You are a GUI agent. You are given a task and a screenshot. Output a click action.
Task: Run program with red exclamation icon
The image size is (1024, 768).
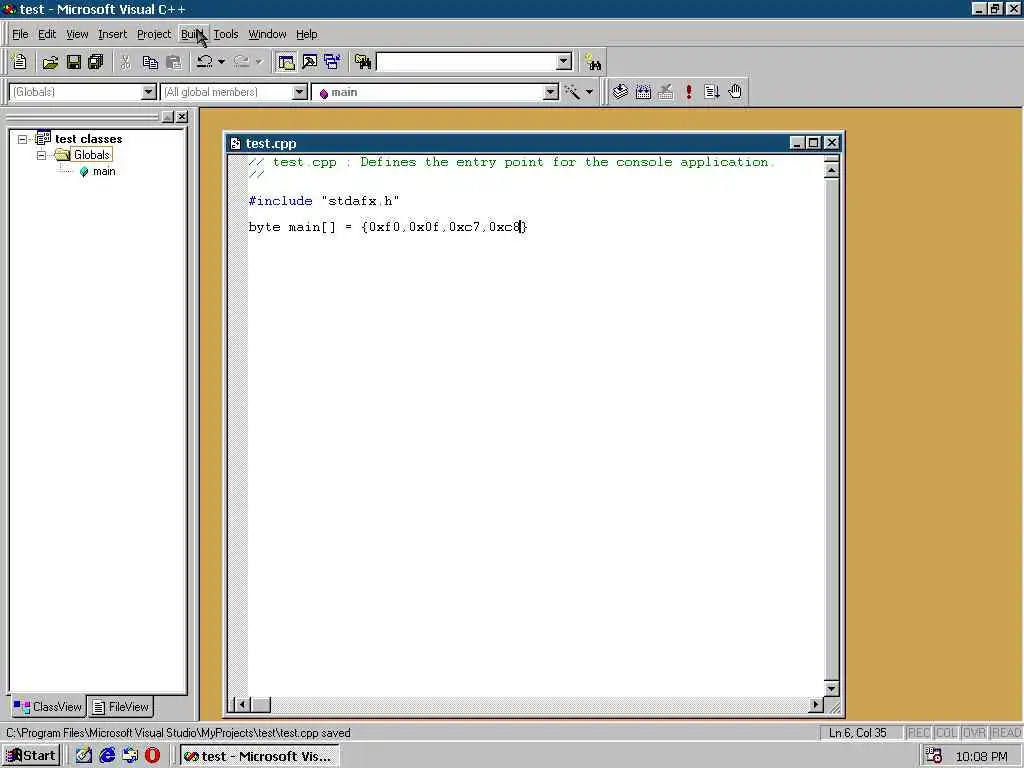click(688, 92)
